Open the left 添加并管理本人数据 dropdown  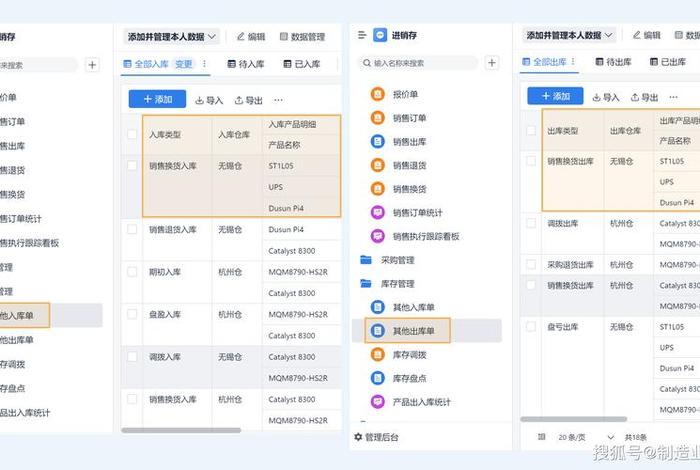click(171, 37)
